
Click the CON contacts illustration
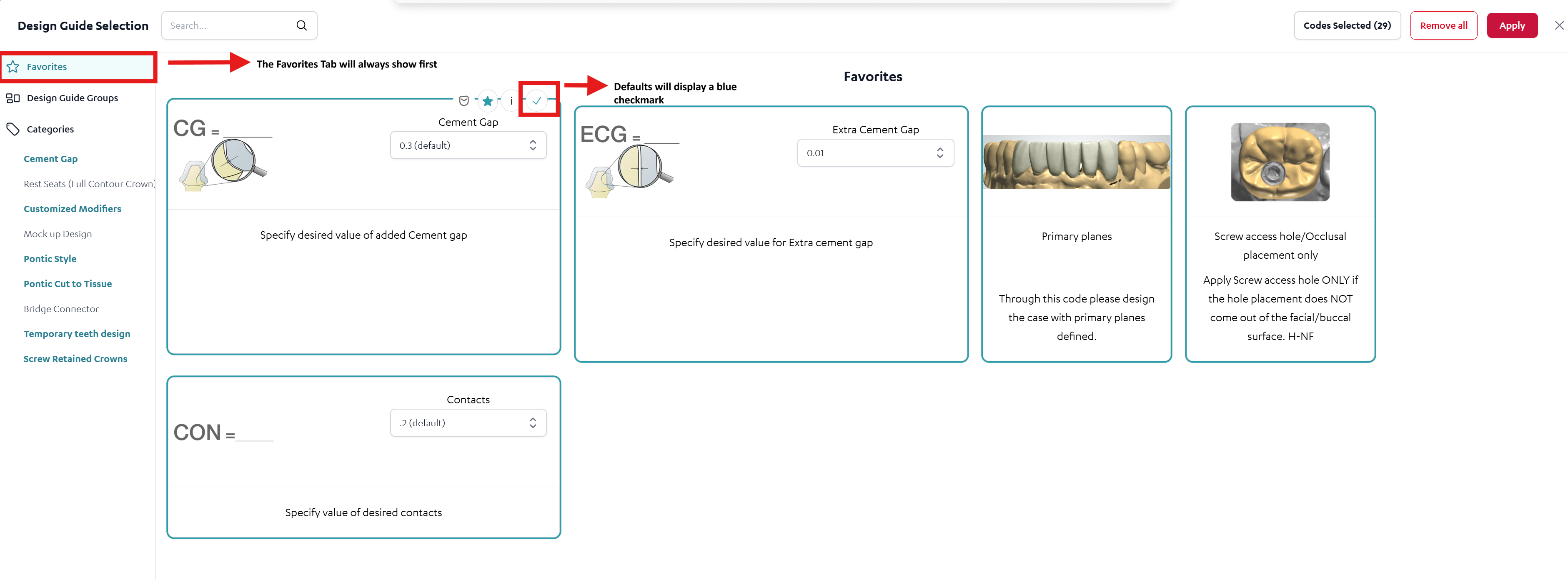point(223,432)
